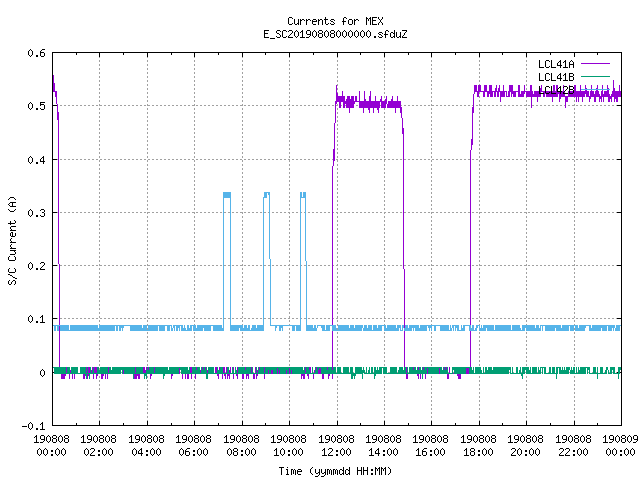The height and width of the screenshot is (480, 640).
Task: Click the green LCL41B legend line sample
Action: point(595,76)
